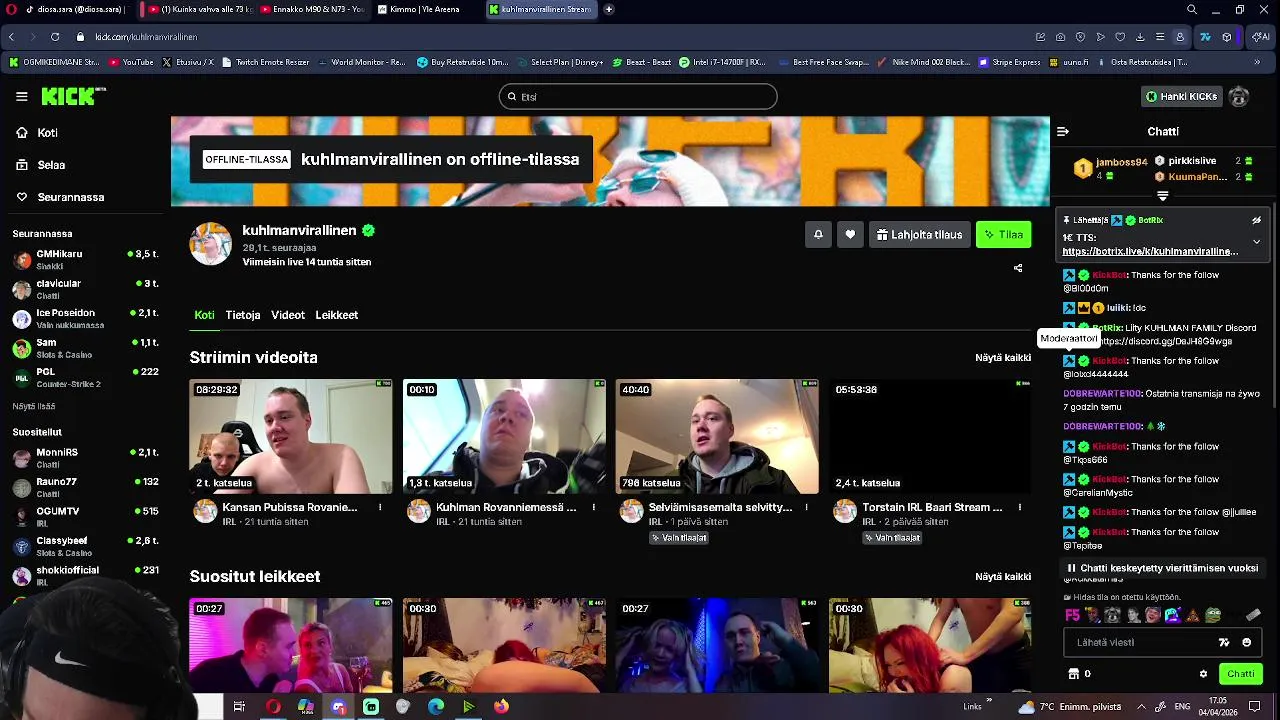Click Vain tilaajat tag under Selviämisasemalta video
Screen dimensions: 1280x720
pos(679,538)
